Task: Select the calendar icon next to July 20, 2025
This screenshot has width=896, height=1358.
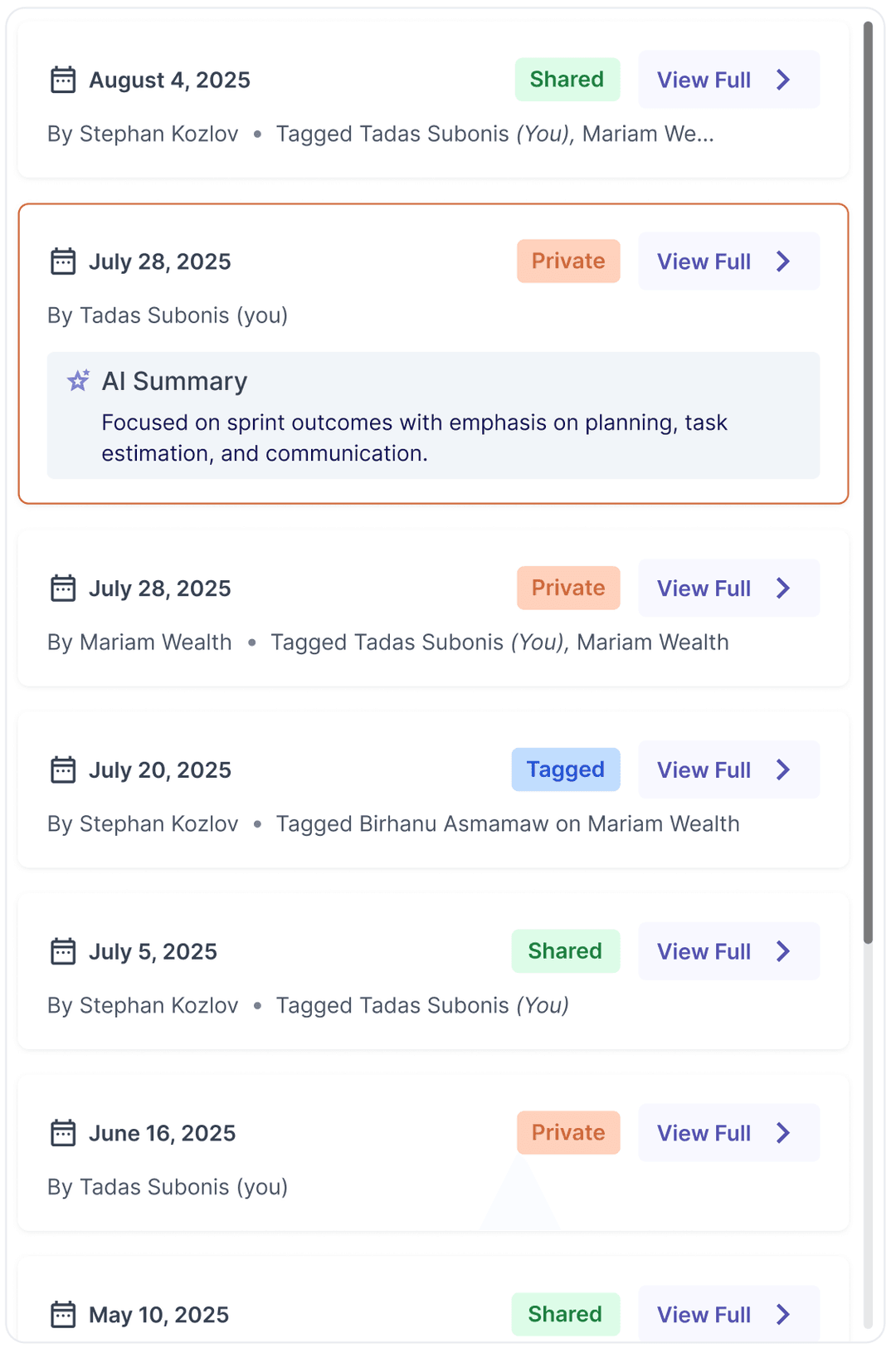Action: click(62, 769)
